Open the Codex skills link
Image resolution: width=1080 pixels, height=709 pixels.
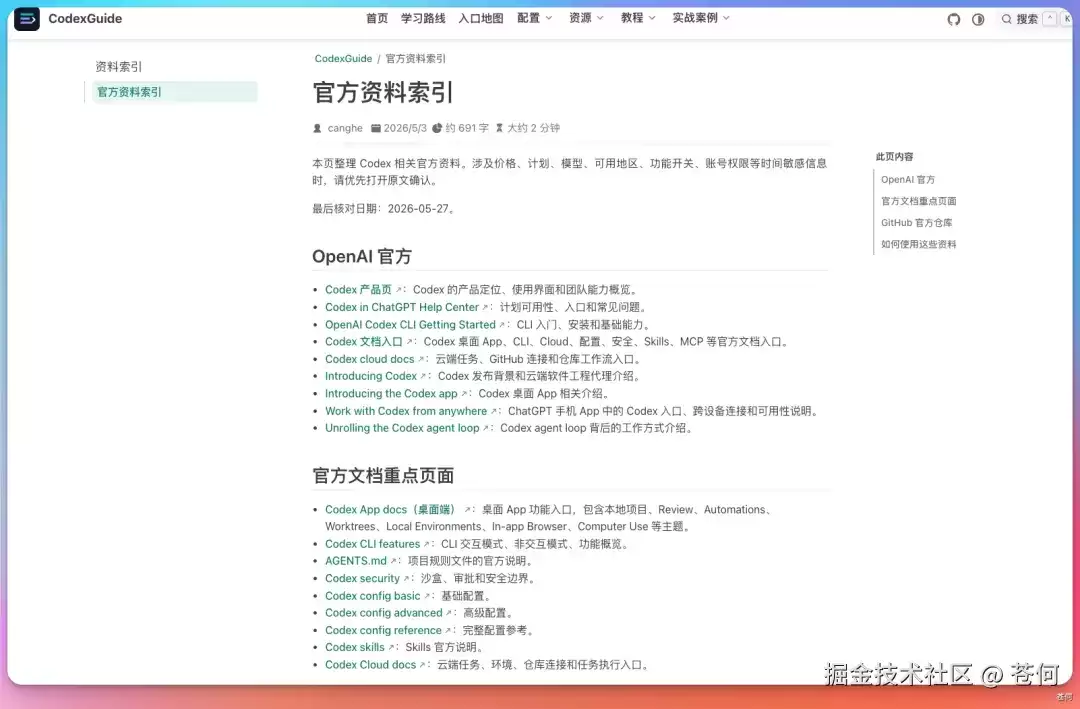click(355, 648)
